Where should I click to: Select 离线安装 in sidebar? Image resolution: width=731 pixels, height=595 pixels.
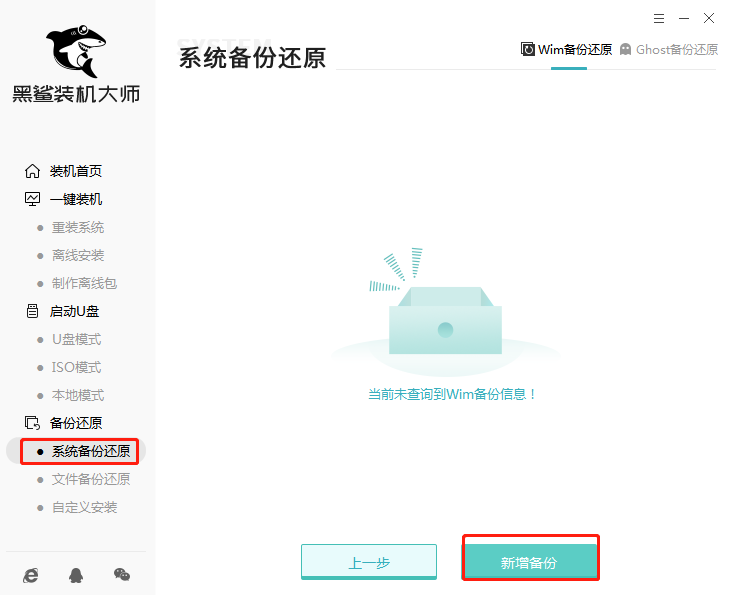(78, 256)
